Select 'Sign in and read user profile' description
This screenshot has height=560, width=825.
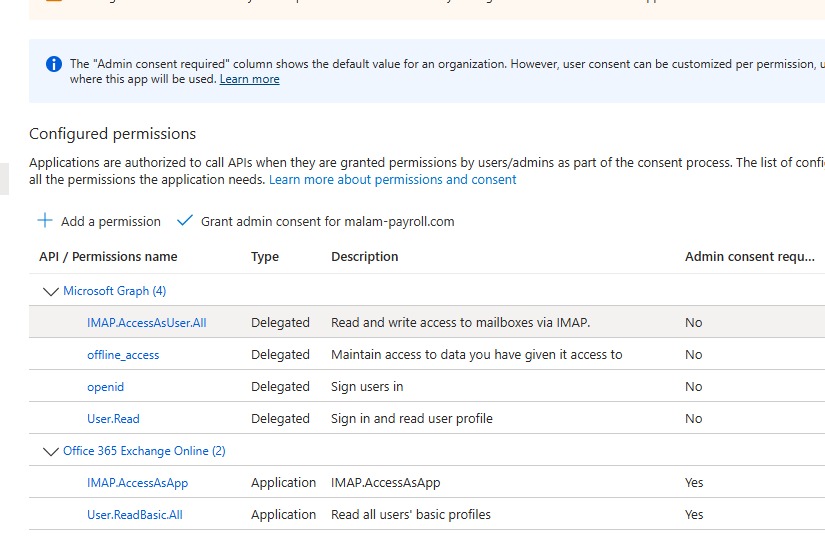tap(412, 419)
